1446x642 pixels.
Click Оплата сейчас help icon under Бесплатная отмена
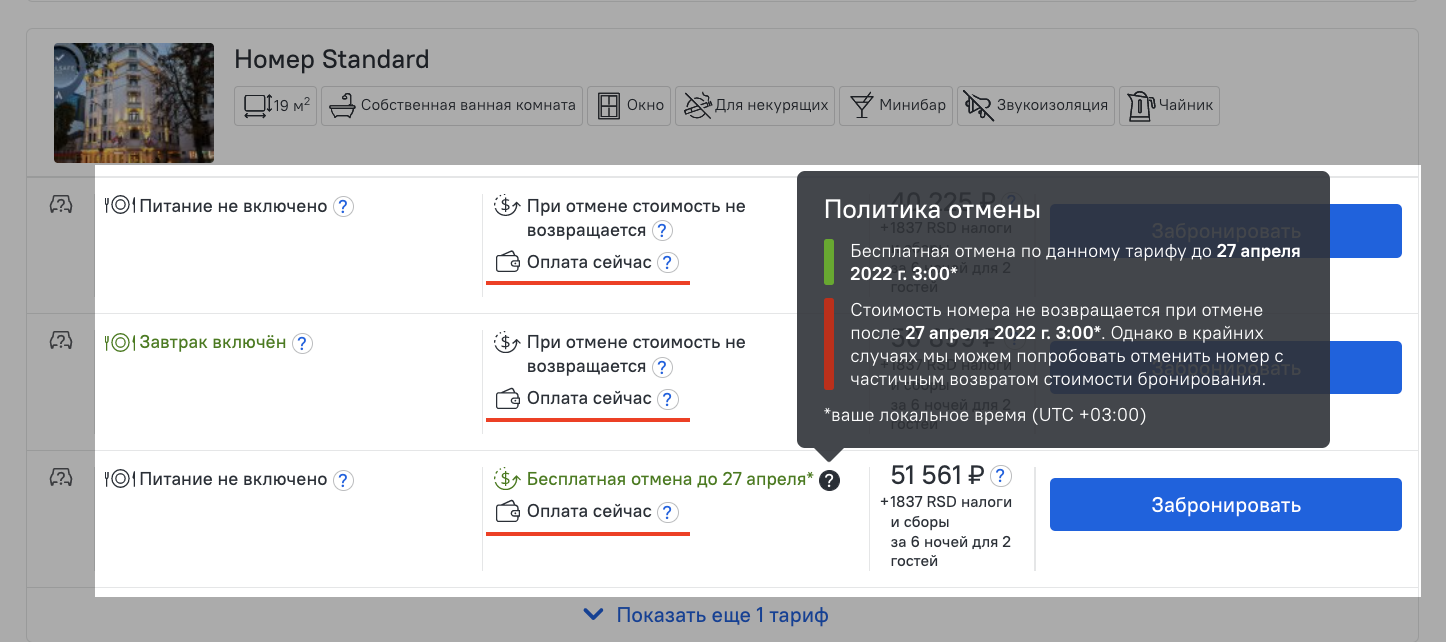point(668,512)
